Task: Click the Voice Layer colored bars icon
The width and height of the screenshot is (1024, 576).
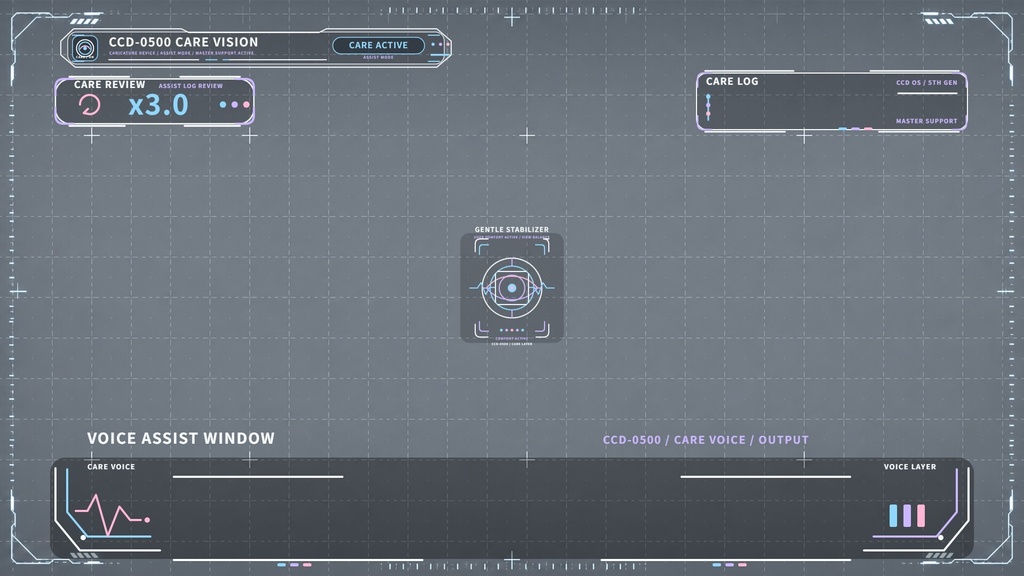Action: click(907, 515)
